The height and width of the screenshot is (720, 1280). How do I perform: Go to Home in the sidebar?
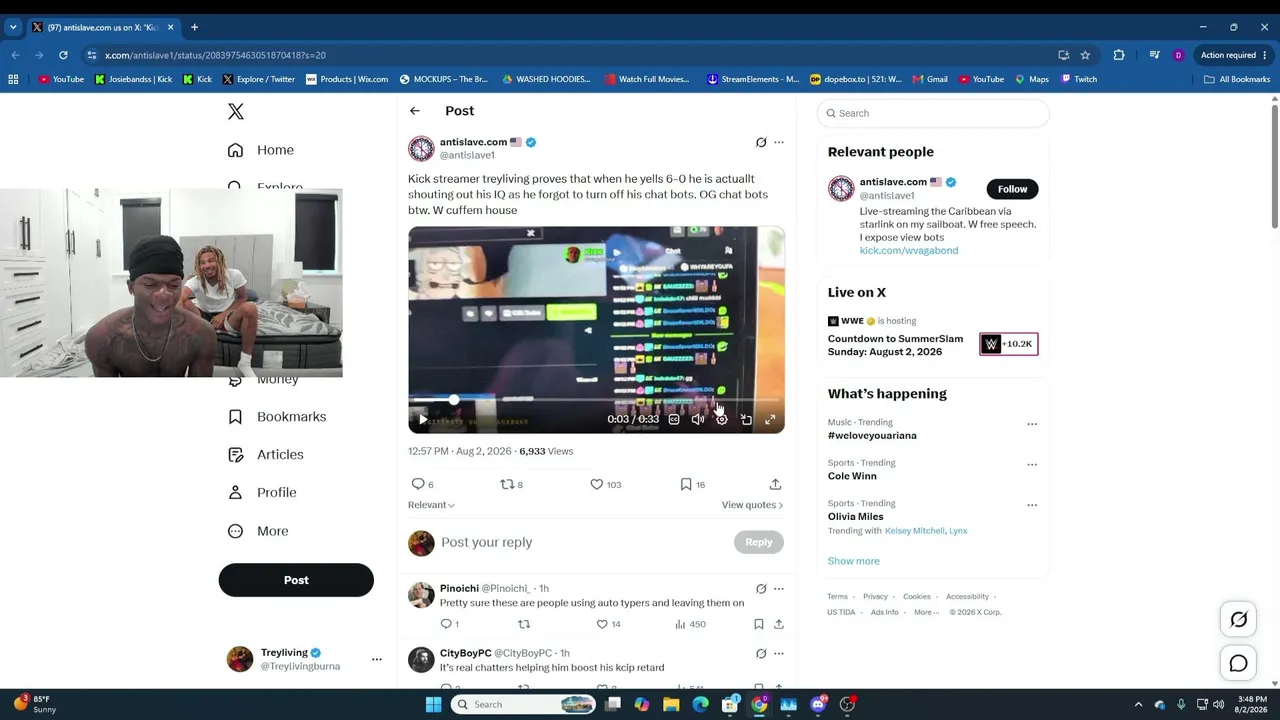261,150
